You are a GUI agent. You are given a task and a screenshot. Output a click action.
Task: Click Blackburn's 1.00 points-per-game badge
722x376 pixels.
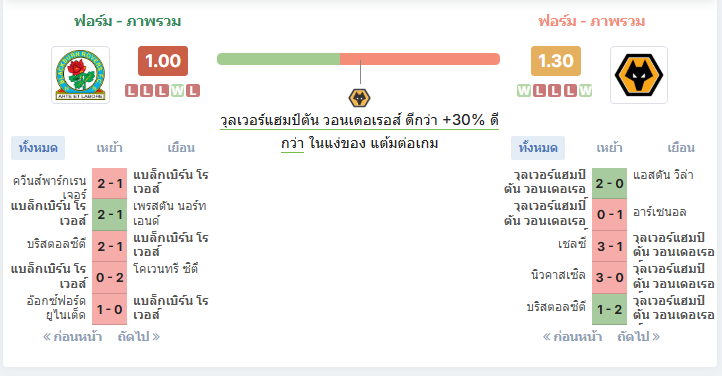[x=163, y=61]
